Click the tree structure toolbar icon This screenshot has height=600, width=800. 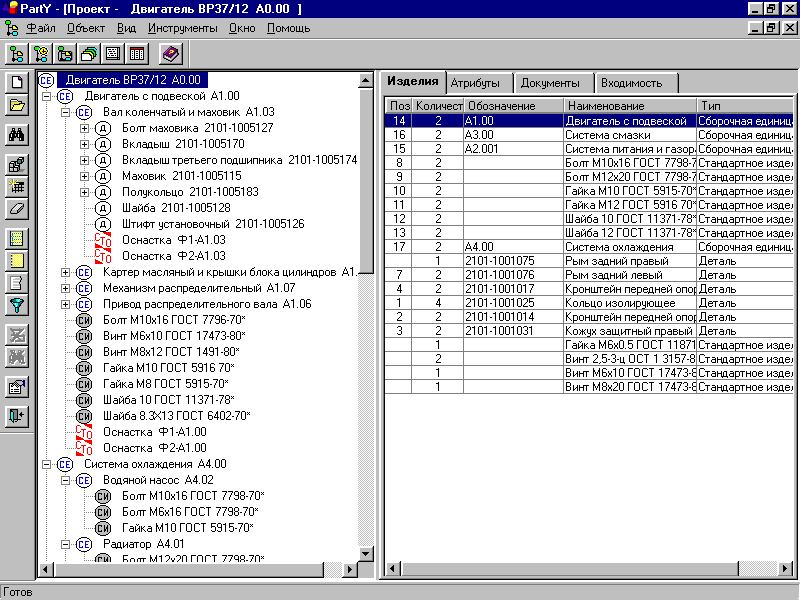pyautogui.click(x=17, y=54)
